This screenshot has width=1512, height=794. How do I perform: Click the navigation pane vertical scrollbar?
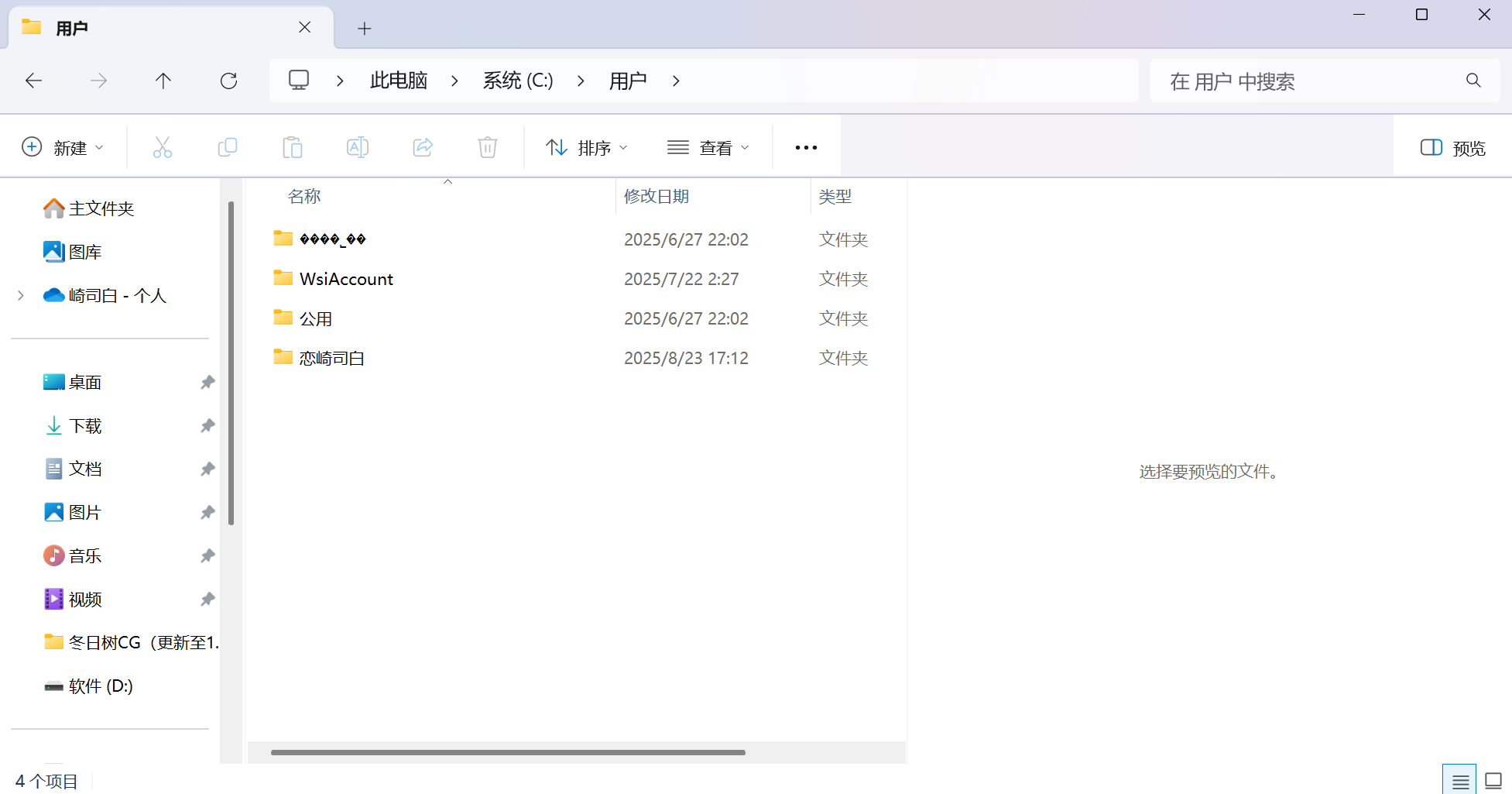[231, 363]
